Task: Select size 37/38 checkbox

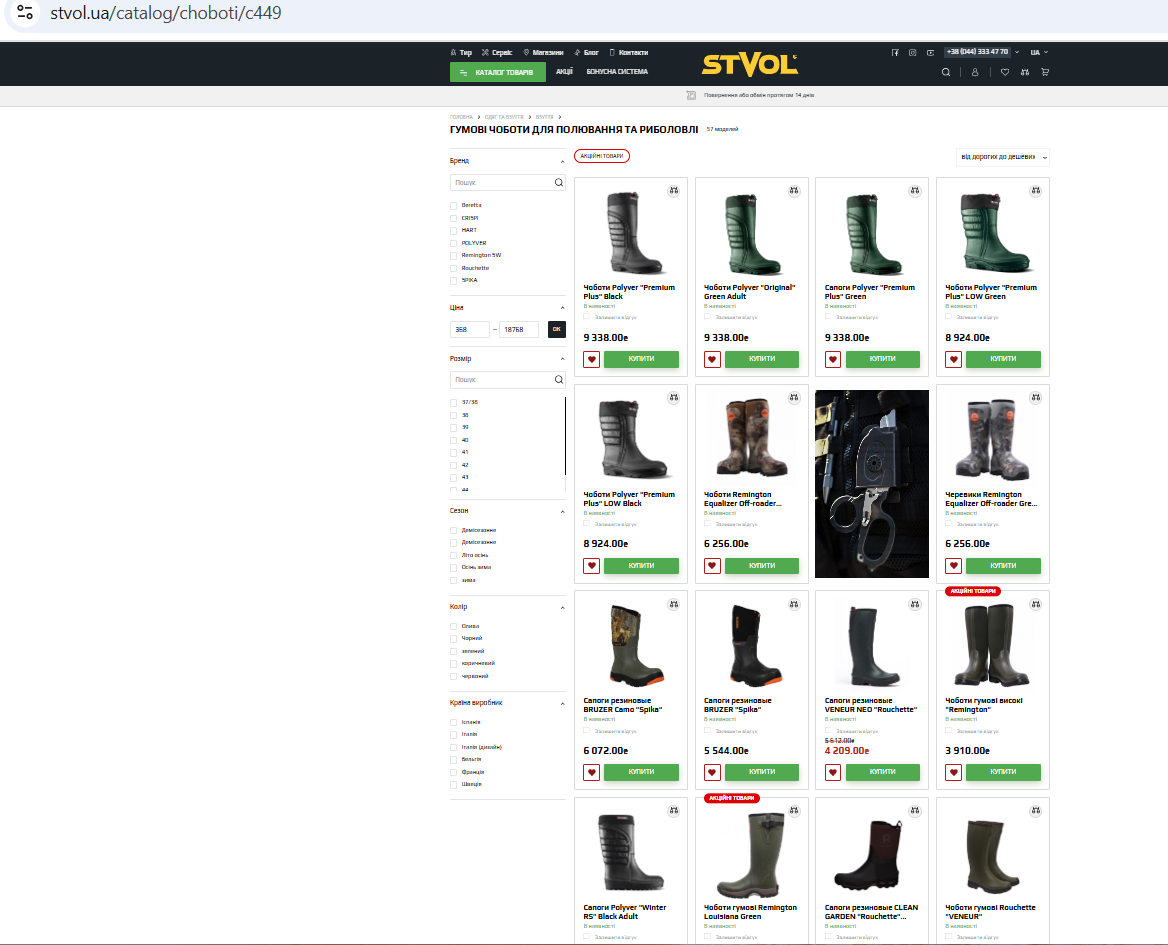Action: pyautogui.click(x=454, y=403)
